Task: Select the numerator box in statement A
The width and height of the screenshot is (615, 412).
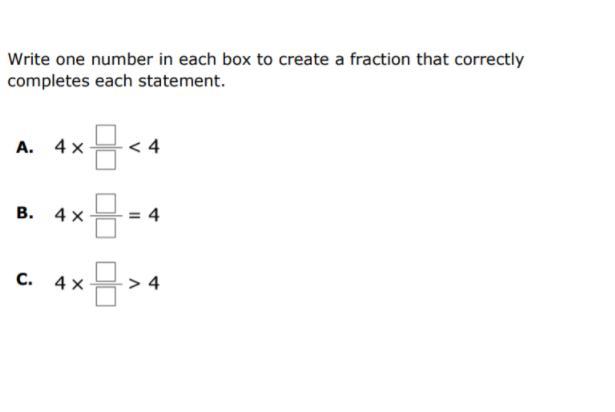Action: [x=106, y=135]
